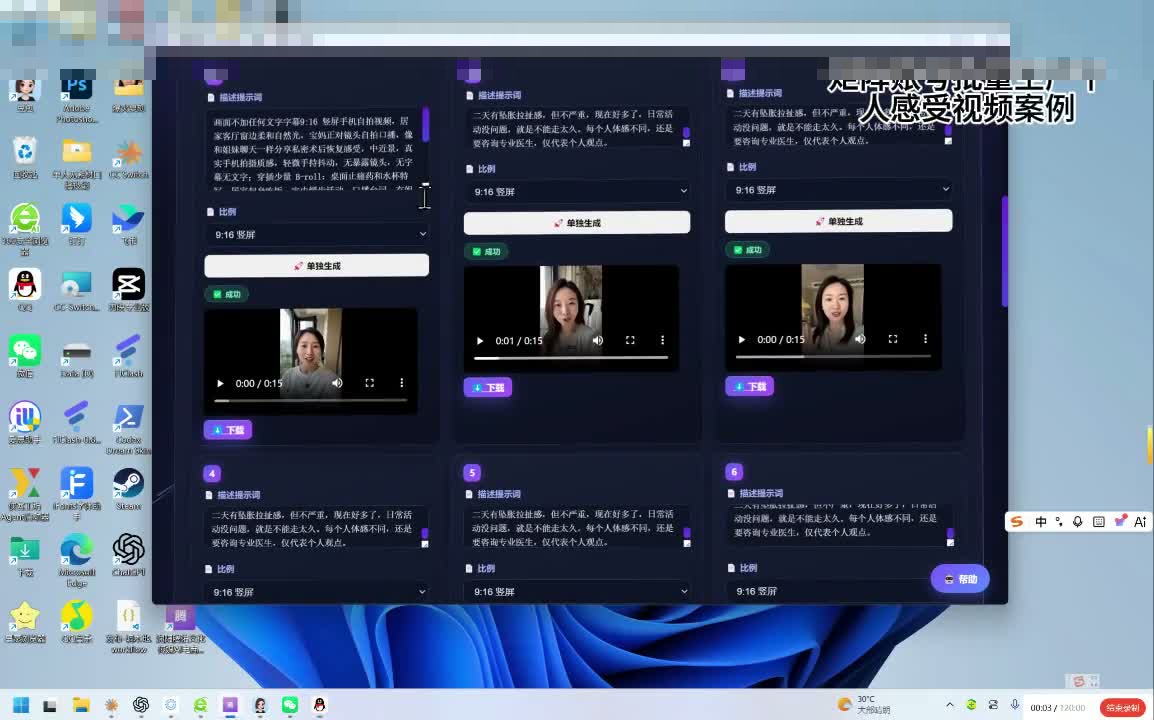The image size is (1154, 720).
Task: Download the first card's video
Action: click(x=227, y=430)
